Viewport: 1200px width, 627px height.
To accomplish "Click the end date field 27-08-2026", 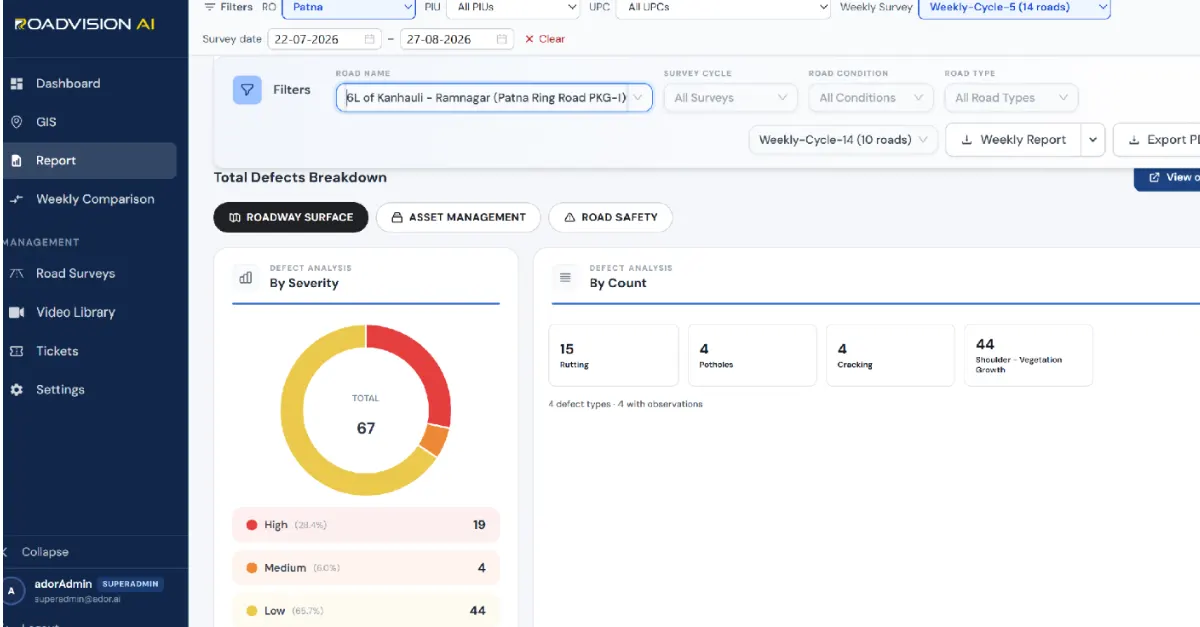I will [x=457, y=39].
